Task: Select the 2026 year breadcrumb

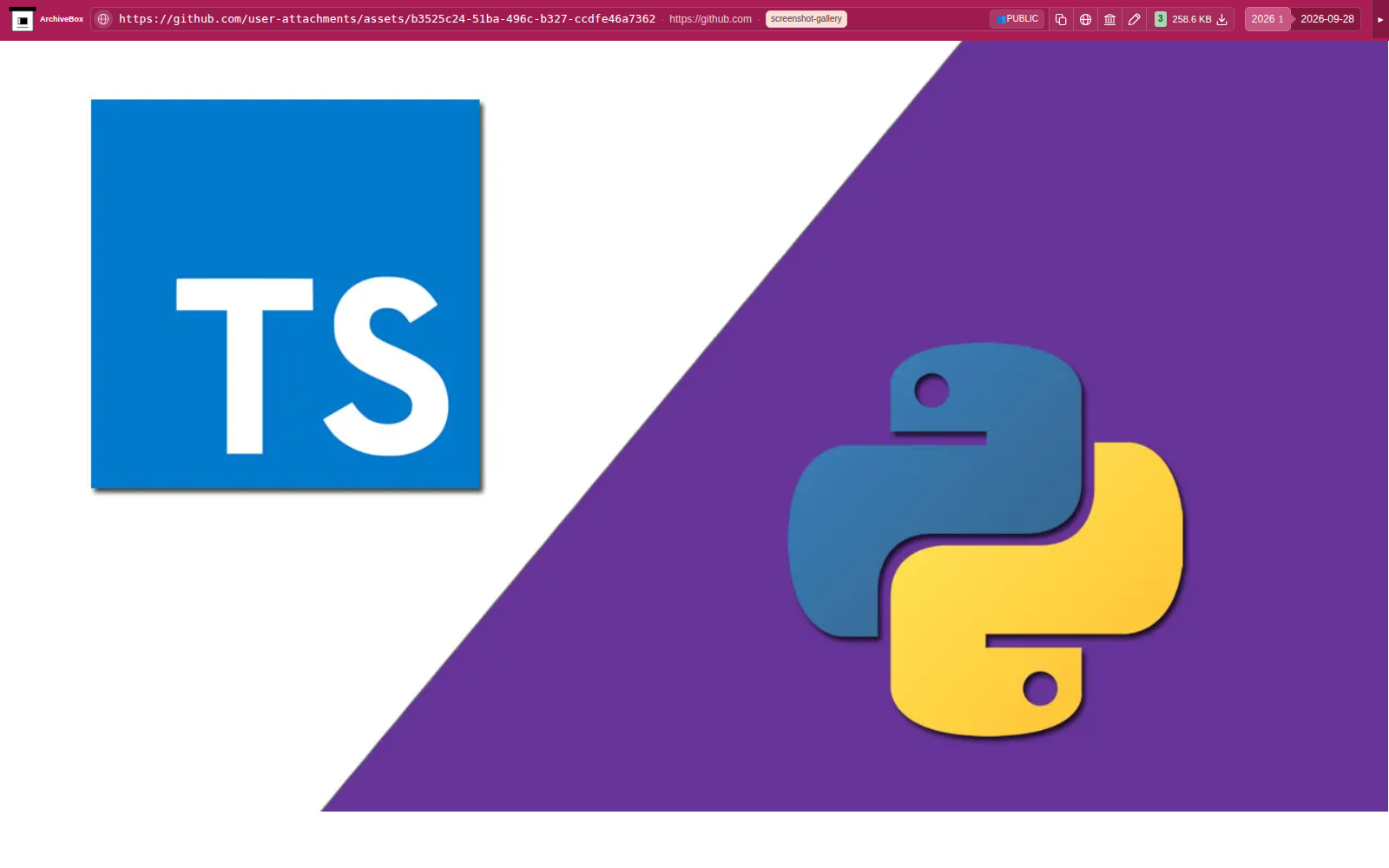Action: pyautogui.click(x=1267, y=19)
